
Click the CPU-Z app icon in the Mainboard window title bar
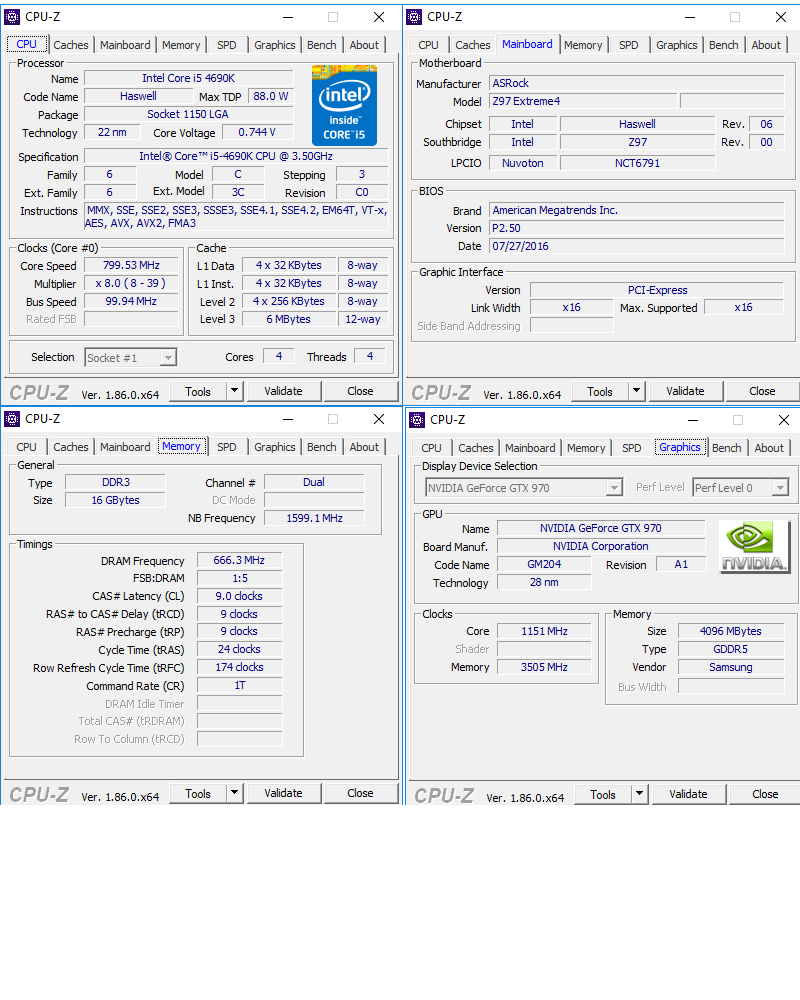414,17
